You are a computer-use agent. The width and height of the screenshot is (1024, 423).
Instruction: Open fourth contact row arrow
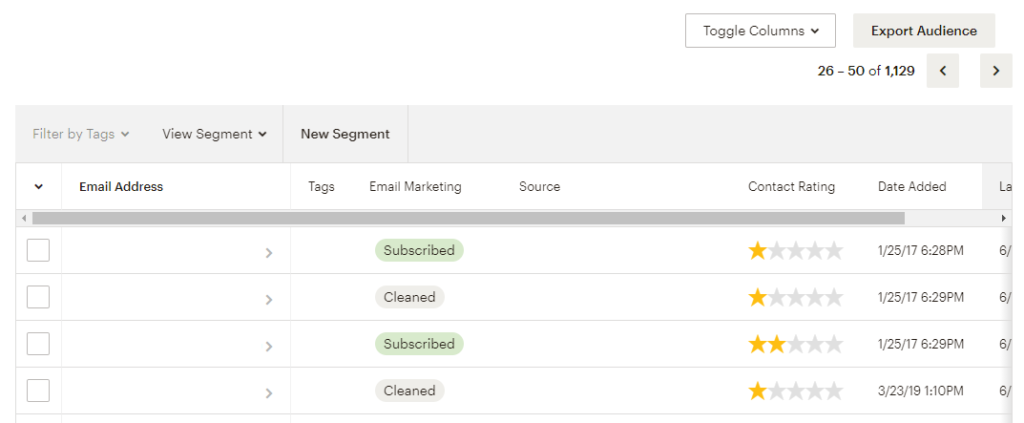tap(268, 393)
